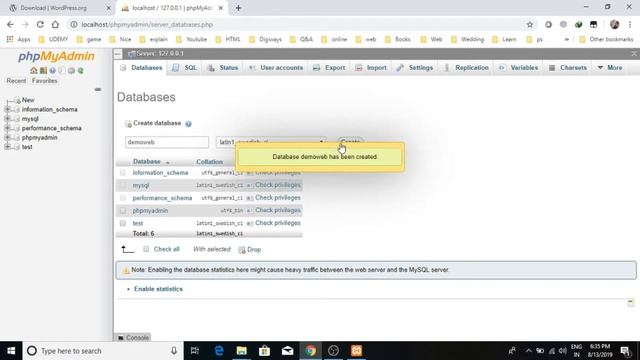Tick the Check all checkbox
The image size is (640, 360).
[x=146, y=249]
